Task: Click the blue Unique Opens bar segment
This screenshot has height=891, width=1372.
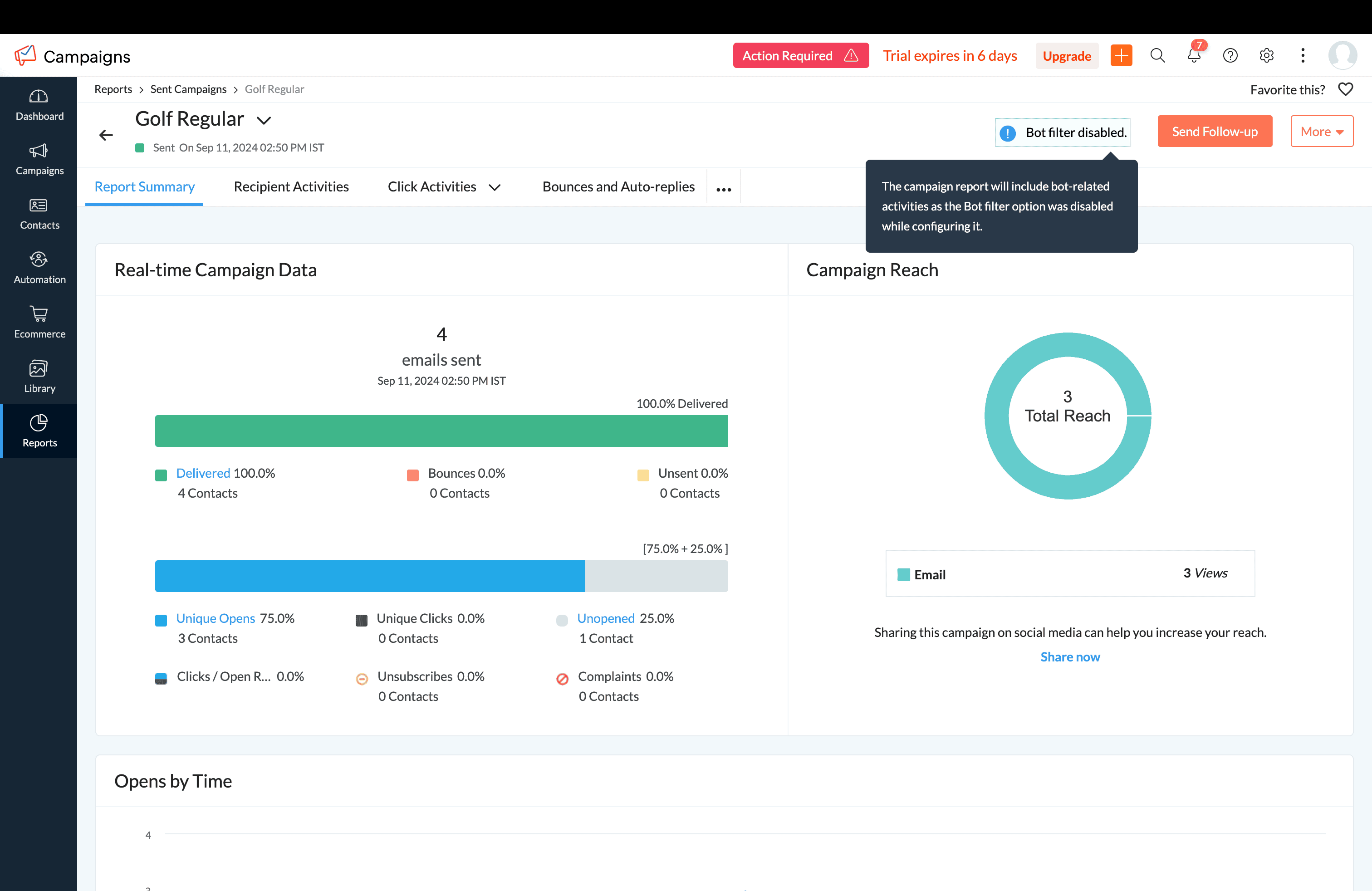Action: pos(369,576)
